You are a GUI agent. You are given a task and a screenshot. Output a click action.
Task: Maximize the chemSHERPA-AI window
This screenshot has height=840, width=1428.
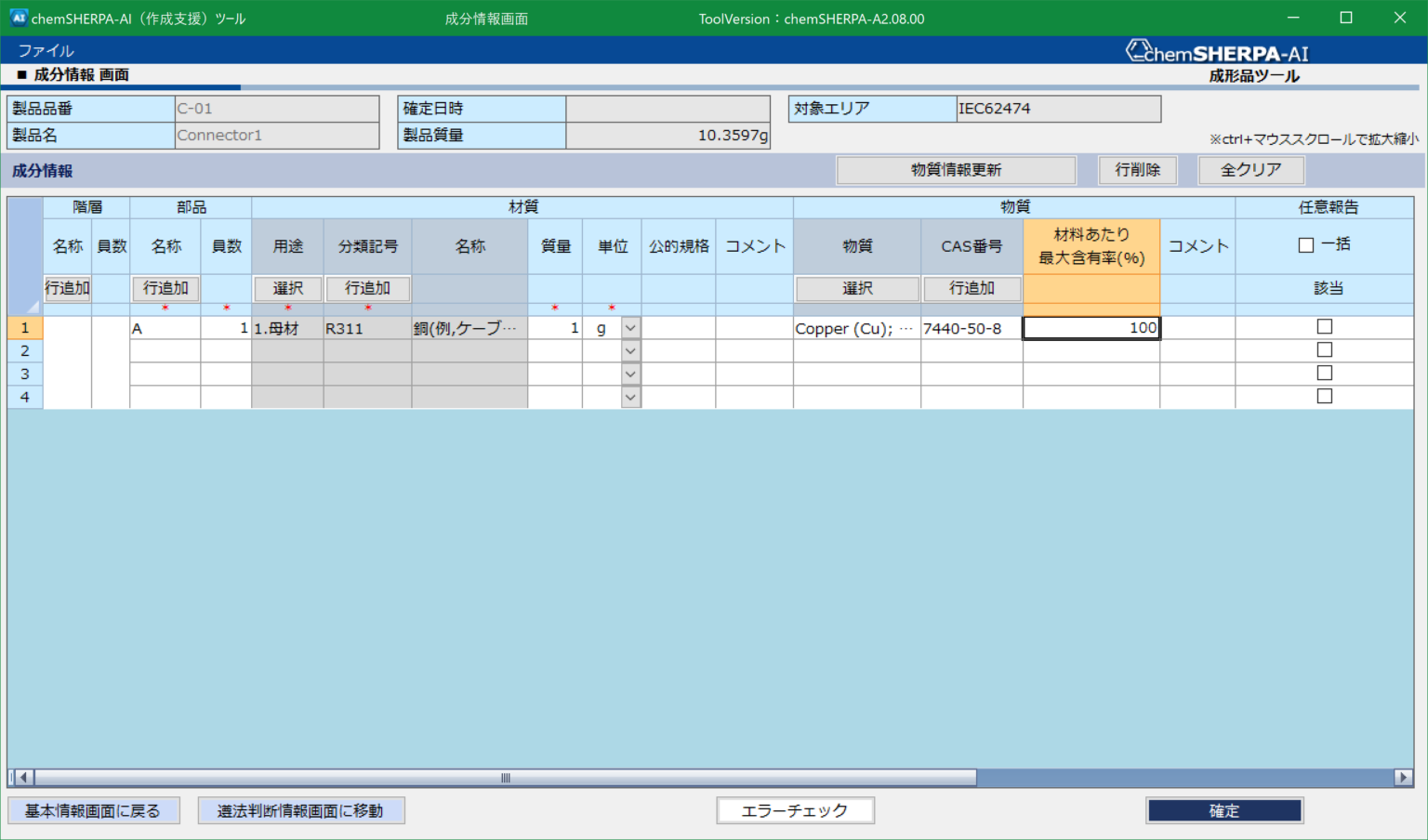pos(1345,18)
